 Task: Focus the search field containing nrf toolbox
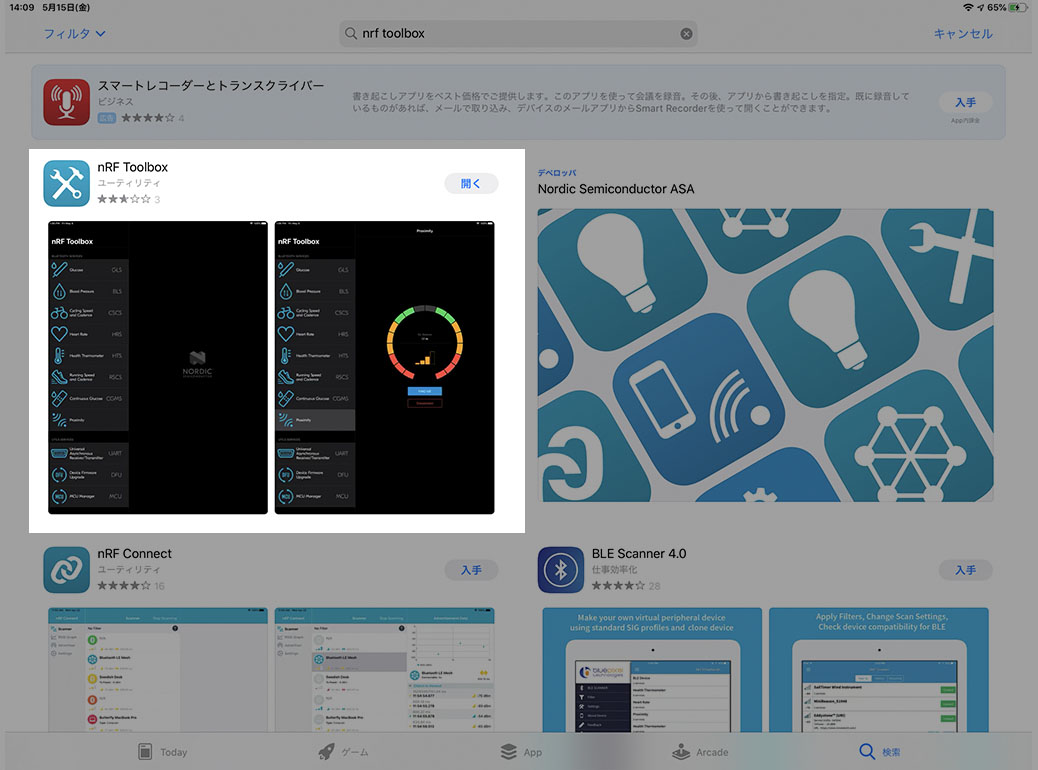pyautogui.click(x=518, y=34)
